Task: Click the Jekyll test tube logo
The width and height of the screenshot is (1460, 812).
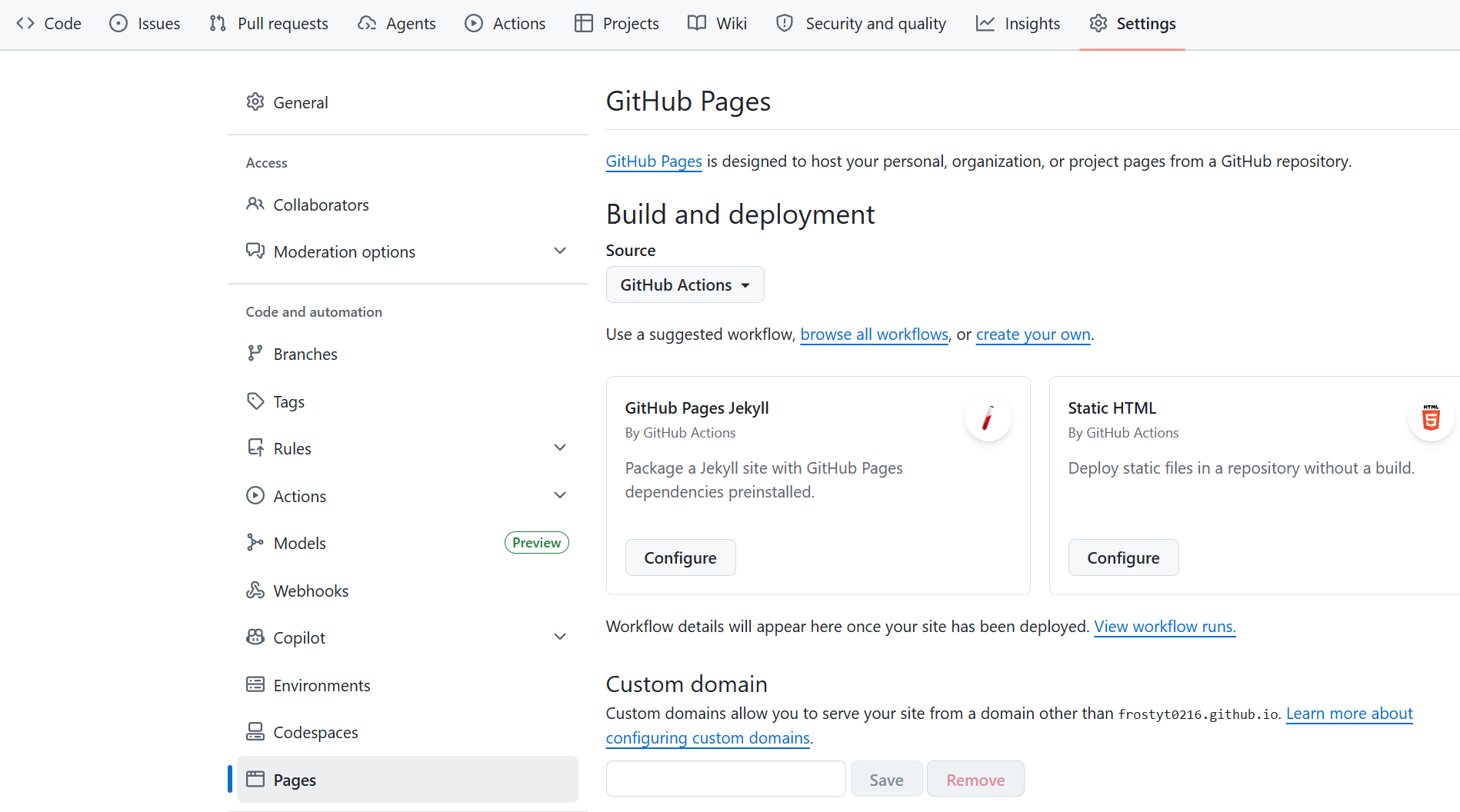Action: (x=988, y=418)
